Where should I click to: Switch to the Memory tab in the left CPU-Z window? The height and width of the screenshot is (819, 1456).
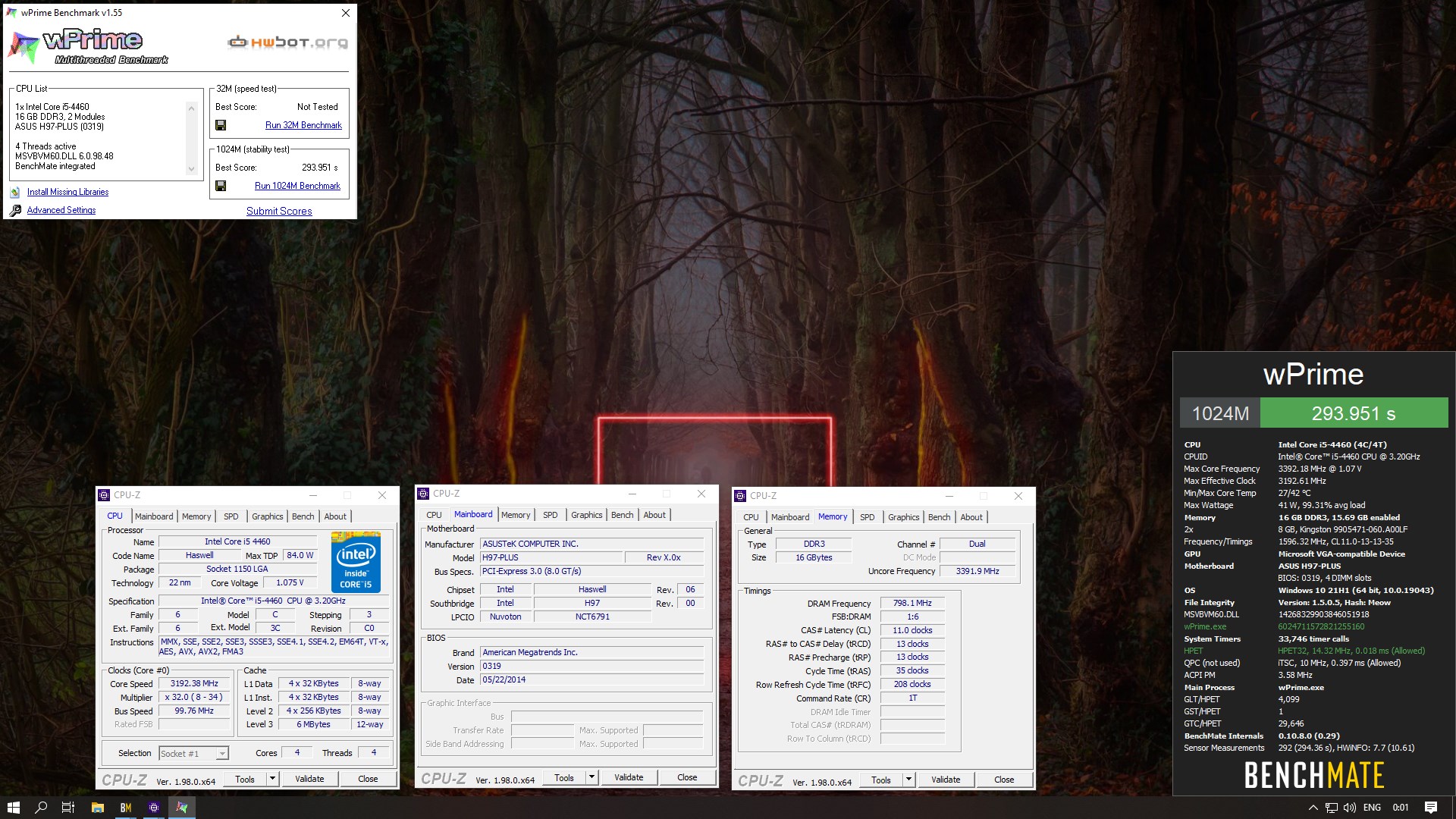coord(196,516)
